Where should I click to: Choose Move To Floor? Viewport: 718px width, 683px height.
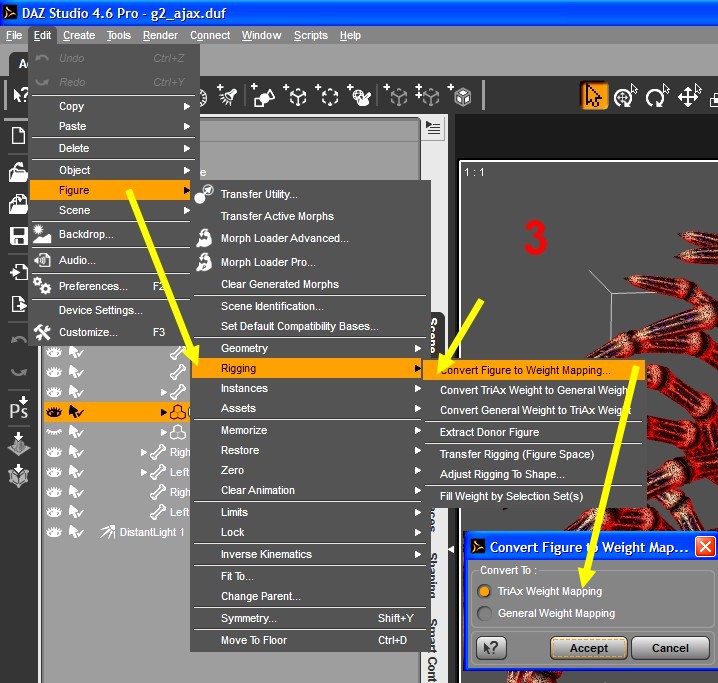tap(310, 640)
